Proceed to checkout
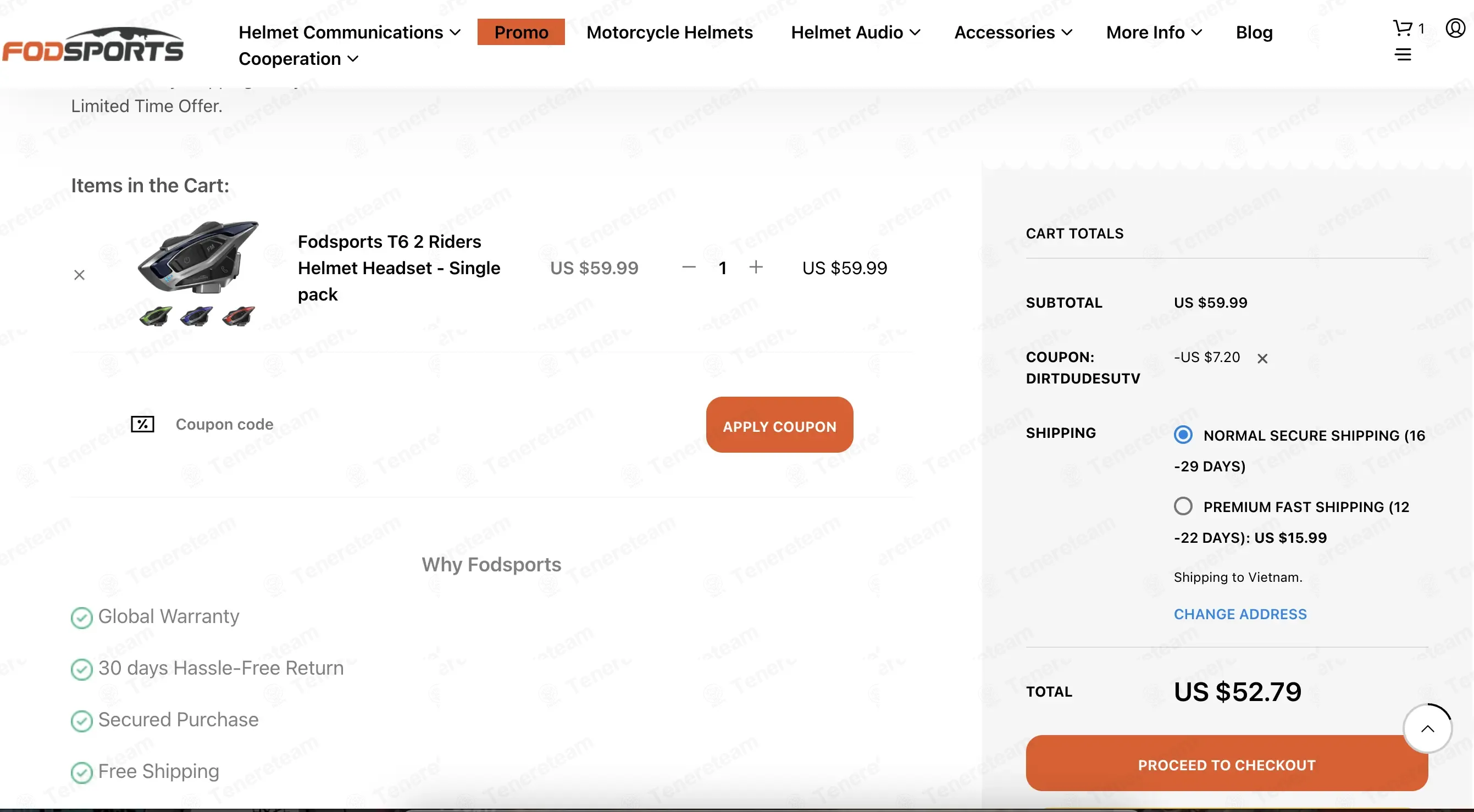 coord(1226,765)
